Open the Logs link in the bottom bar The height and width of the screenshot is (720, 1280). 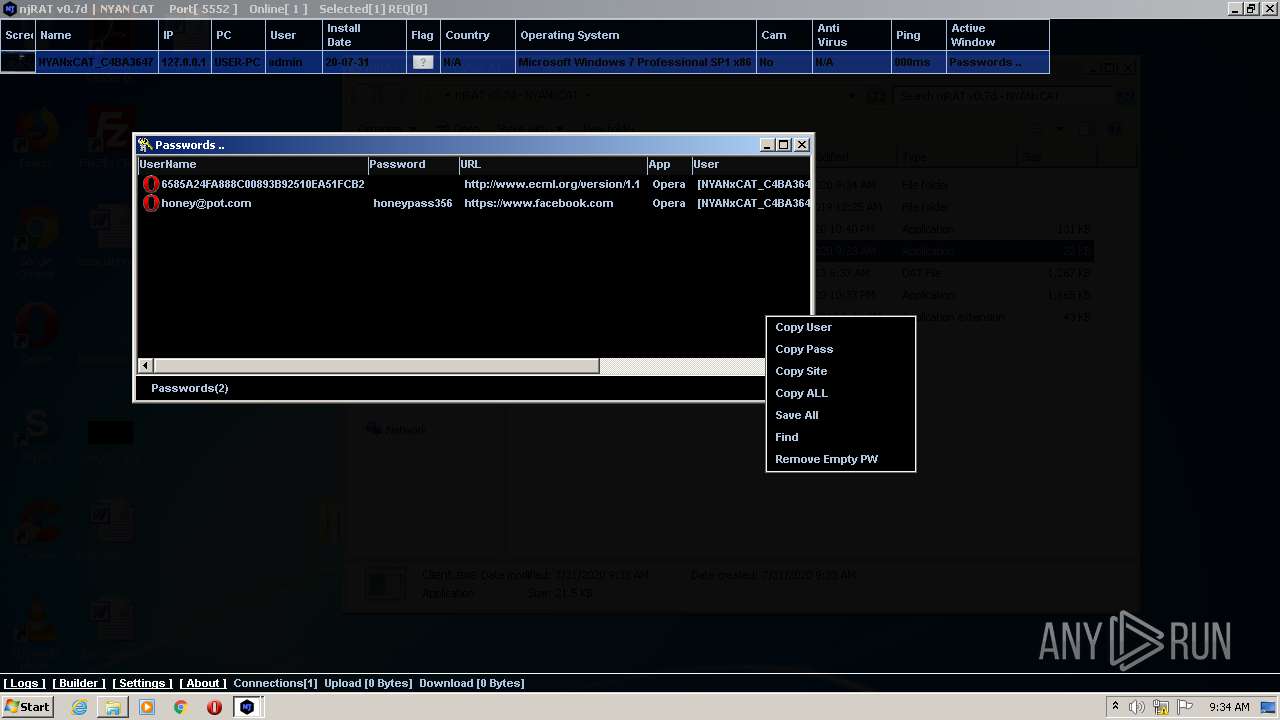(x=24, y=683)
